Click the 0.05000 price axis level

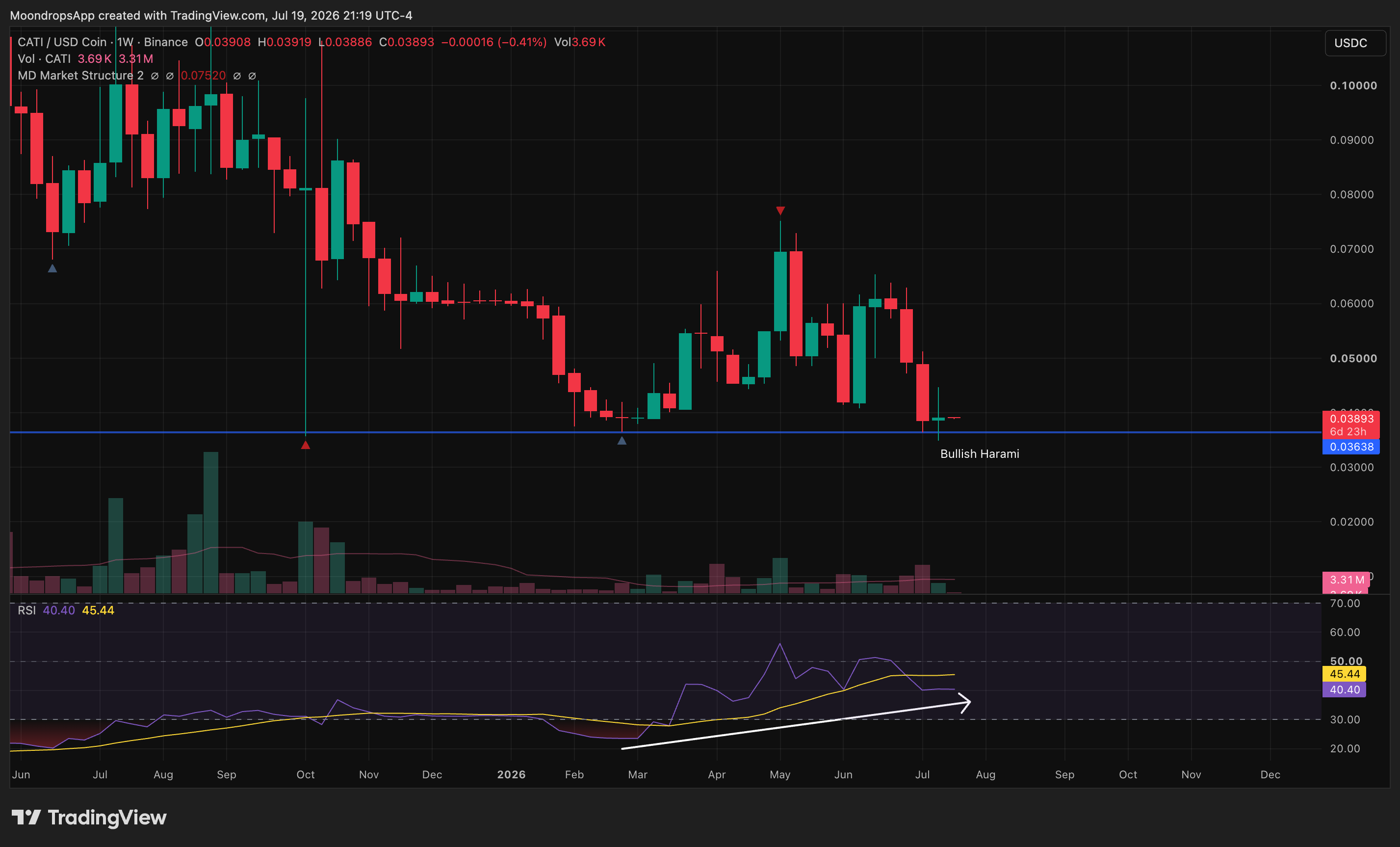pyautogui.click(x=1353, y=358)
